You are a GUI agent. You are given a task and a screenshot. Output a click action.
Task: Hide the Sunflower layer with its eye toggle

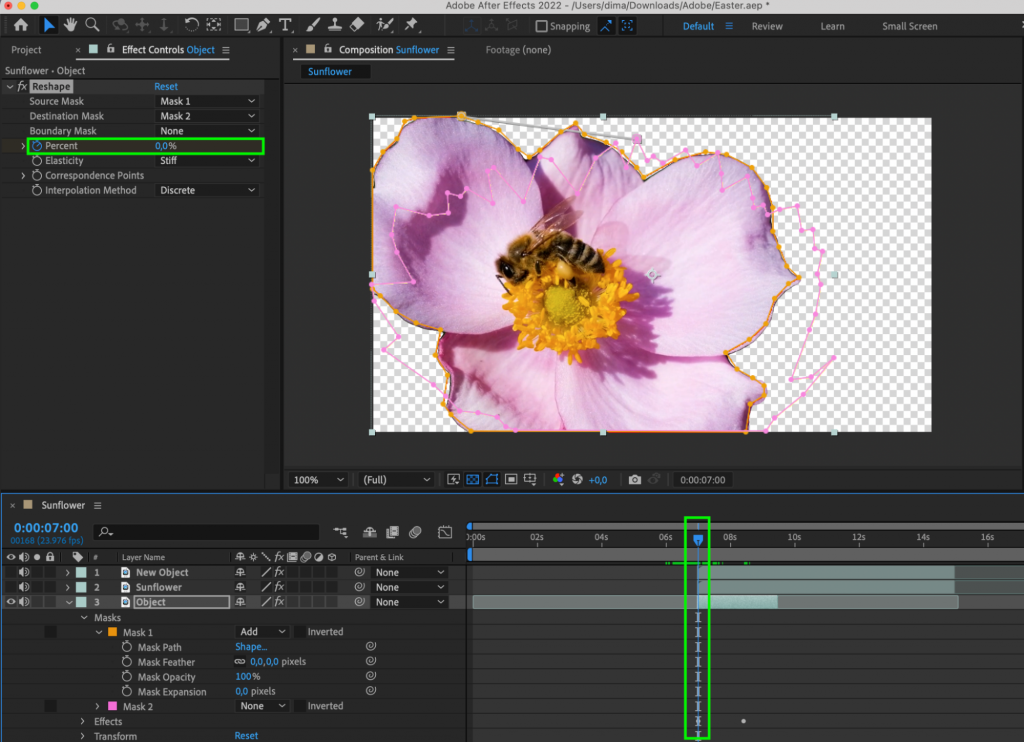[x=9, y=586]
